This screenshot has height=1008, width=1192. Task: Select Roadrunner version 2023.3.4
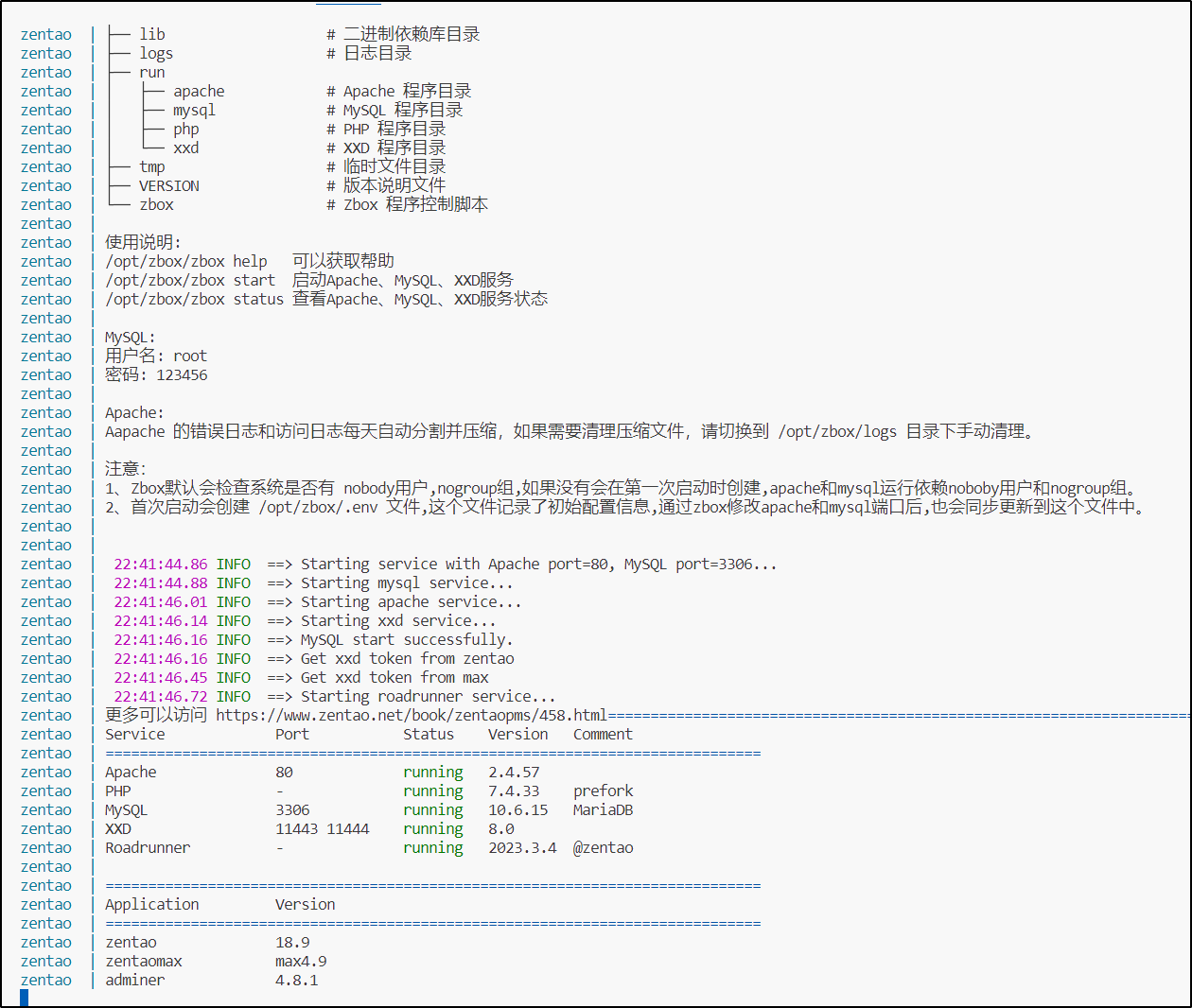click(x=522, y=847)
